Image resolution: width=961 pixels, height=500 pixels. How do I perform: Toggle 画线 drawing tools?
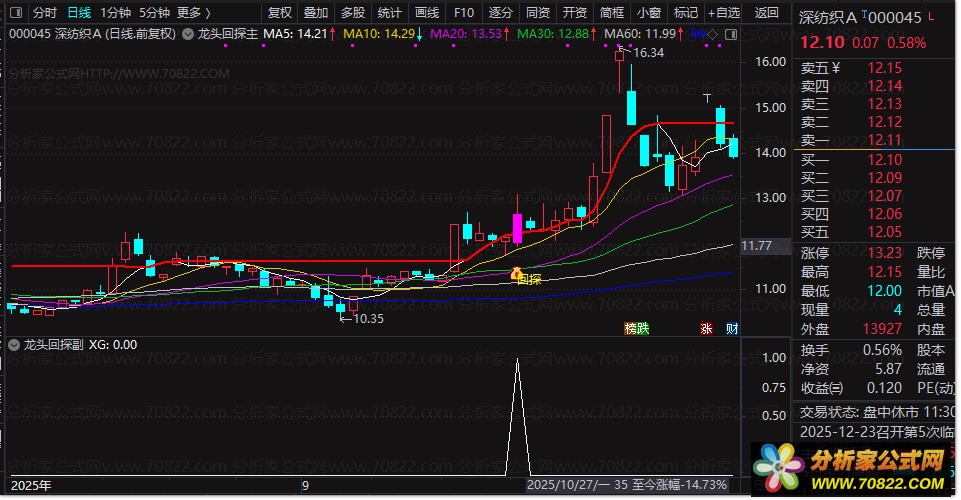pyautogui.click(x=427, y=13)
